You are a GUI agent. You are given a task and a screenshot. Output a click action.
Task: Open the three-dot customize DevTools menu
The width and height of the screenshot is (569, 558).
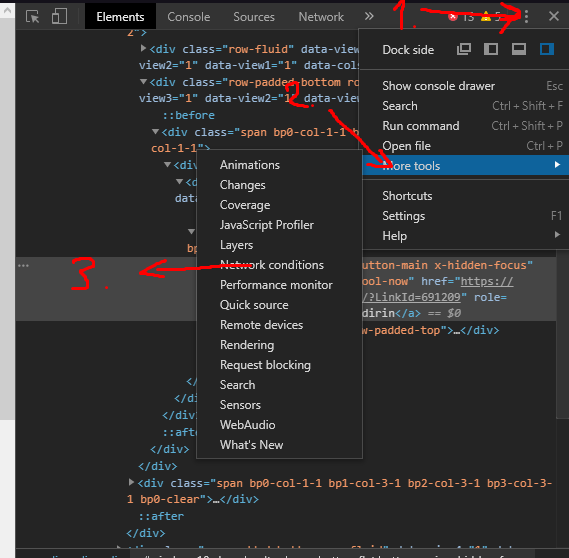(x=527, y=16)
